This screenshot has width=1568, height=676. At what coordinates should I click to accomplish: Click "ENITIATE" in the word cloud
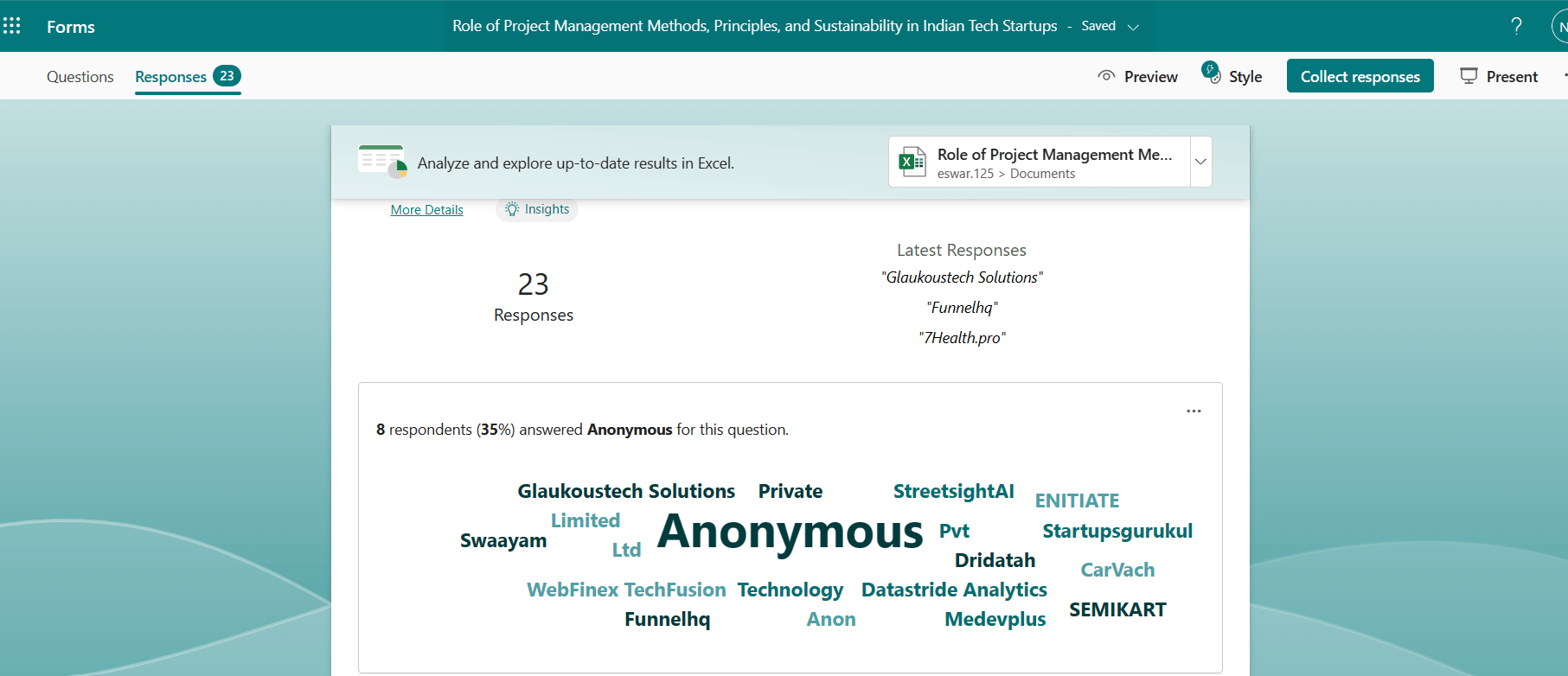click(1078, 501)
